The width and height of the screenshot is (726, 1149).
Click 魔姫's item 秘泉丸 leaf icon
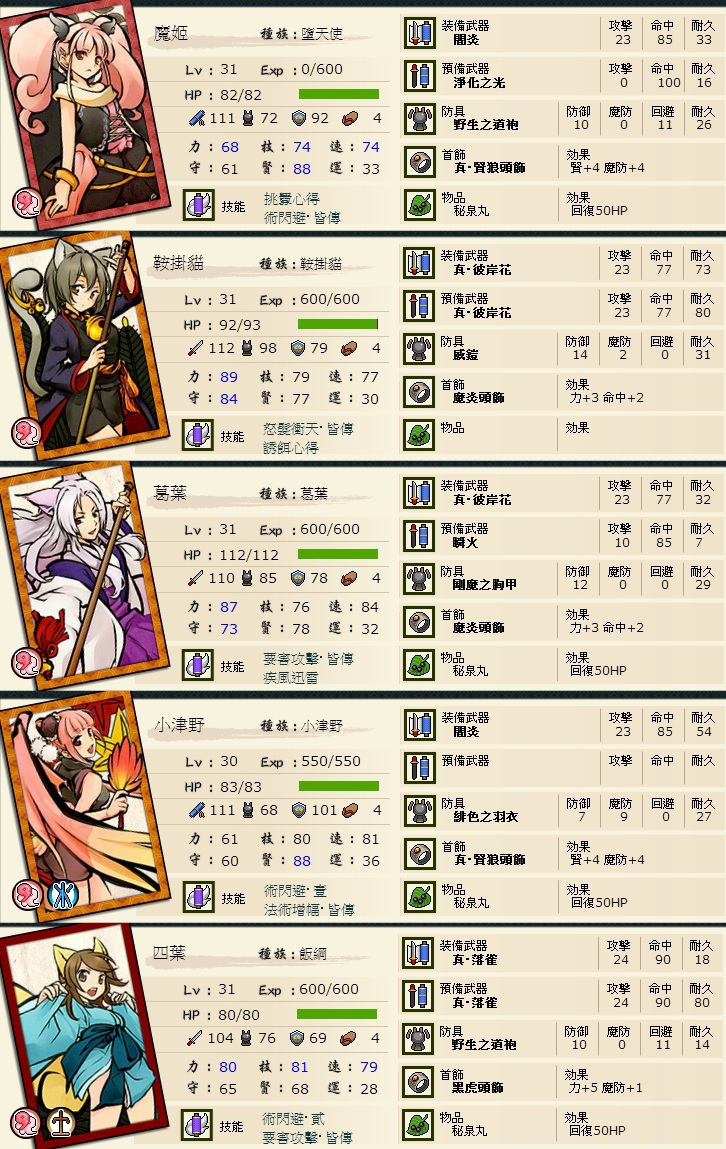click(x=420, y=205)
